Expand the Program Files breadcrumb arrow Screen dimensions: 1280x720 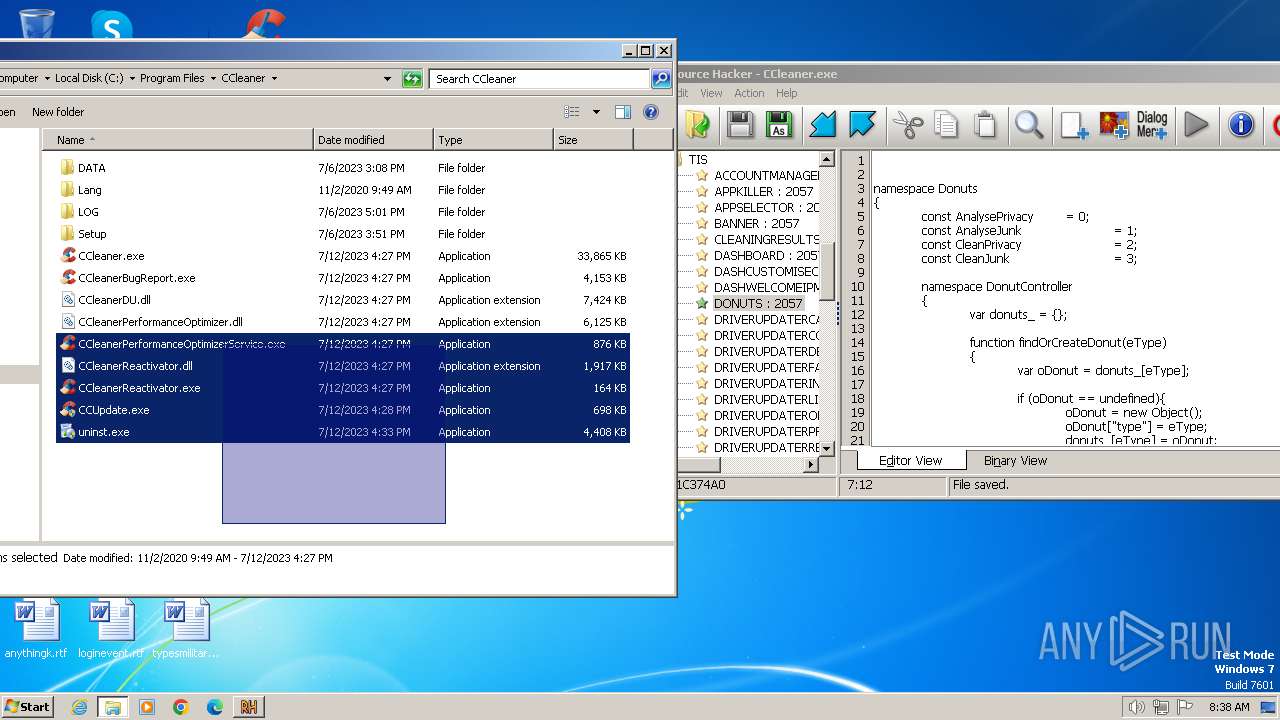(x=212, y=78)
